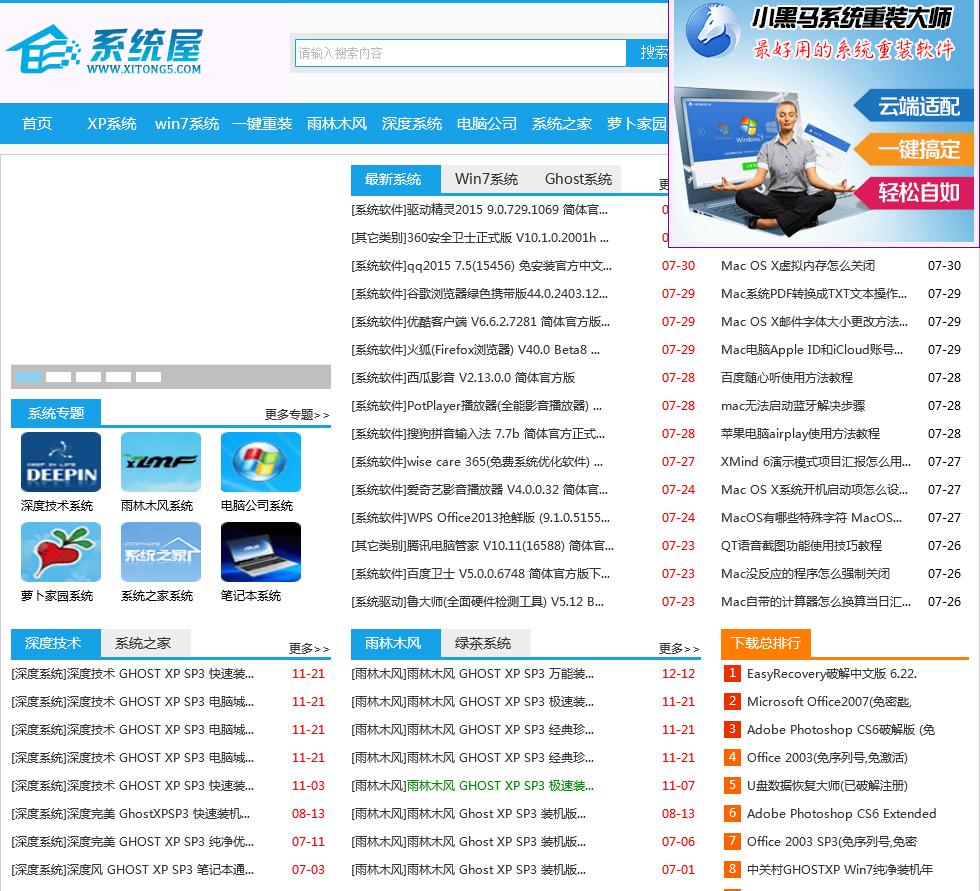Viewport: 980px width, 891px height.
Task: Select the first blue carousel indicator
Action: [x=28, y=377]
